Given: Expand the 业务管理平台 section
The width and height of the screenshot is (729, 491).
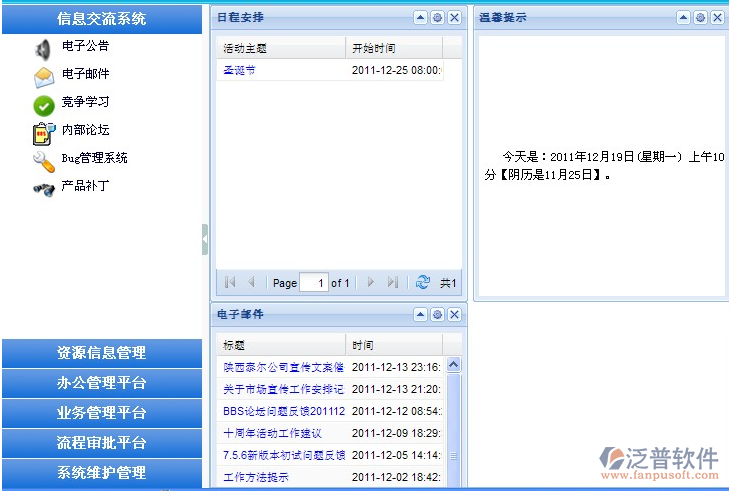Looking at the screenshot, I should tap(102, 413).
